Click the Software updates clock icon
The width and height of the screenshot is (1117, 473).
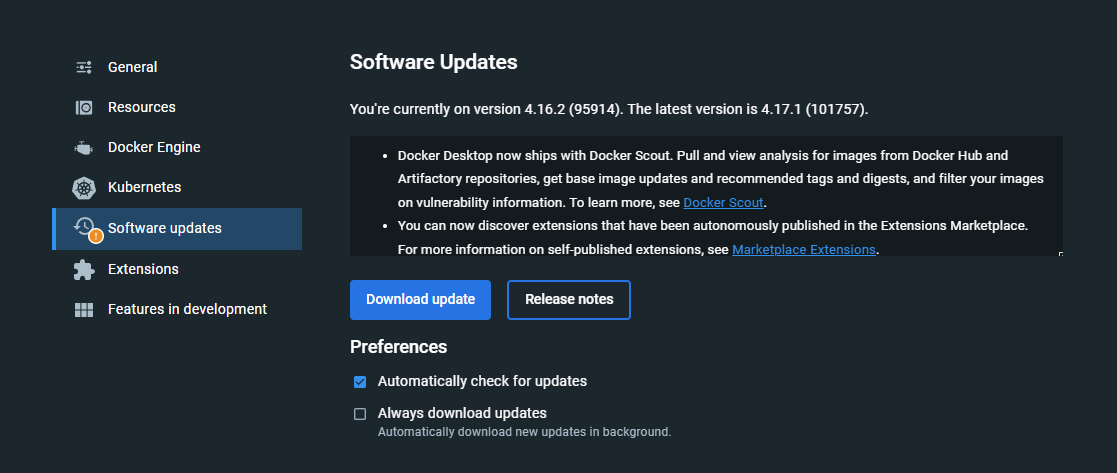coord(84,227)
